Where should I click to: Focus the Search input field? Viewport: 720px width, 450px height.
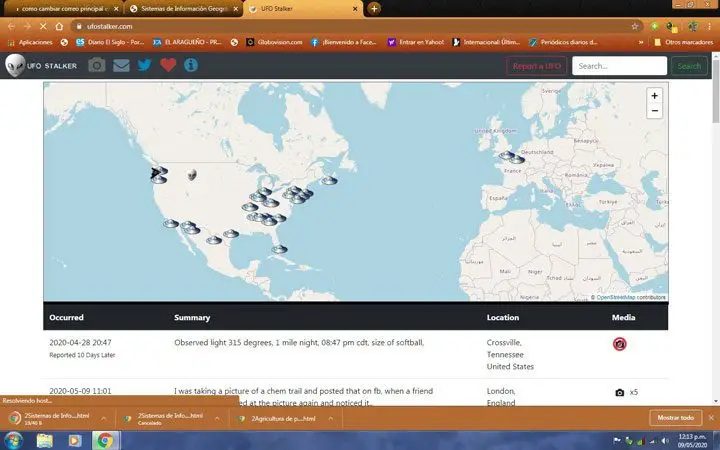(619, 66)
